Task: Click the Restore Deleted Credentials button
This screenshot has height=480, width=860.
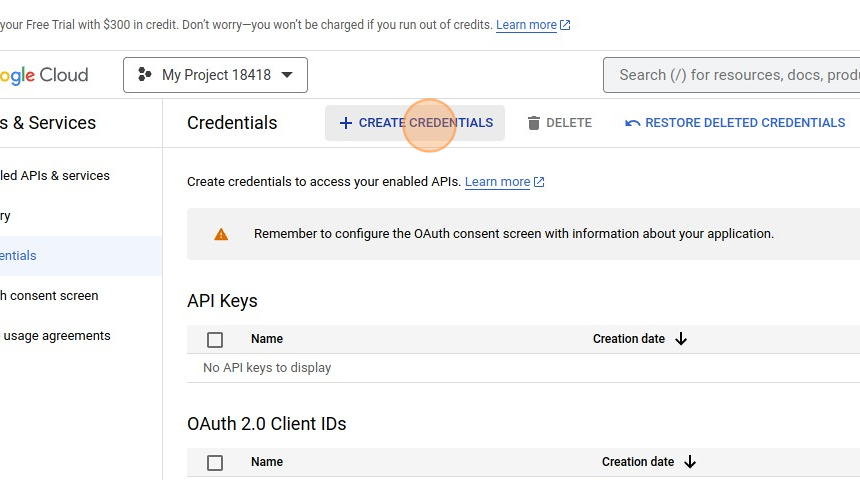Action: click(x=745, y=123)
